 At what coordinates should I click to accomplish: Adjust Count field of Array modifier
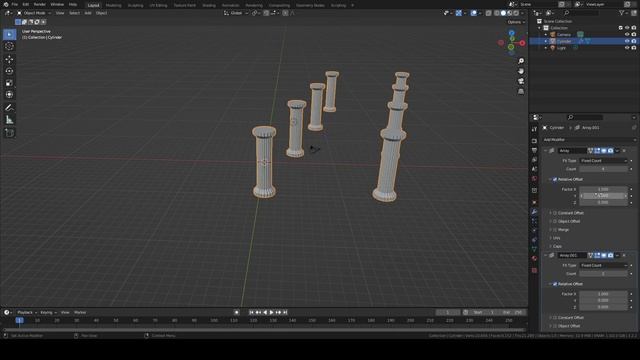point(603,169)
